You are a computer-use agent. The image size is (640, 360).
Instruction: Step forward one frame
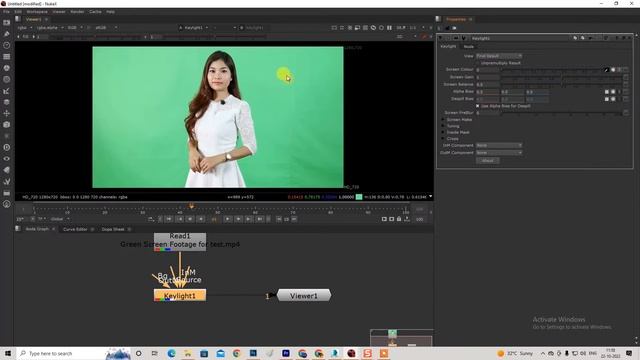pos(238,219)
